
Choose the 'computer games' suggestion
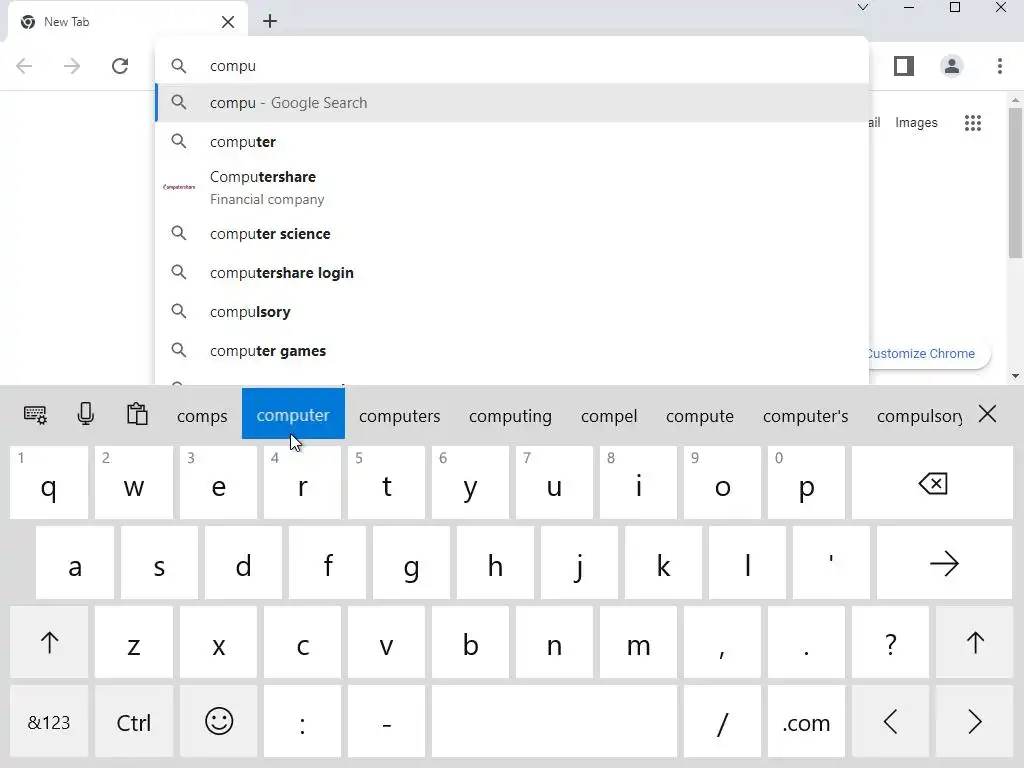pos(513,351)
